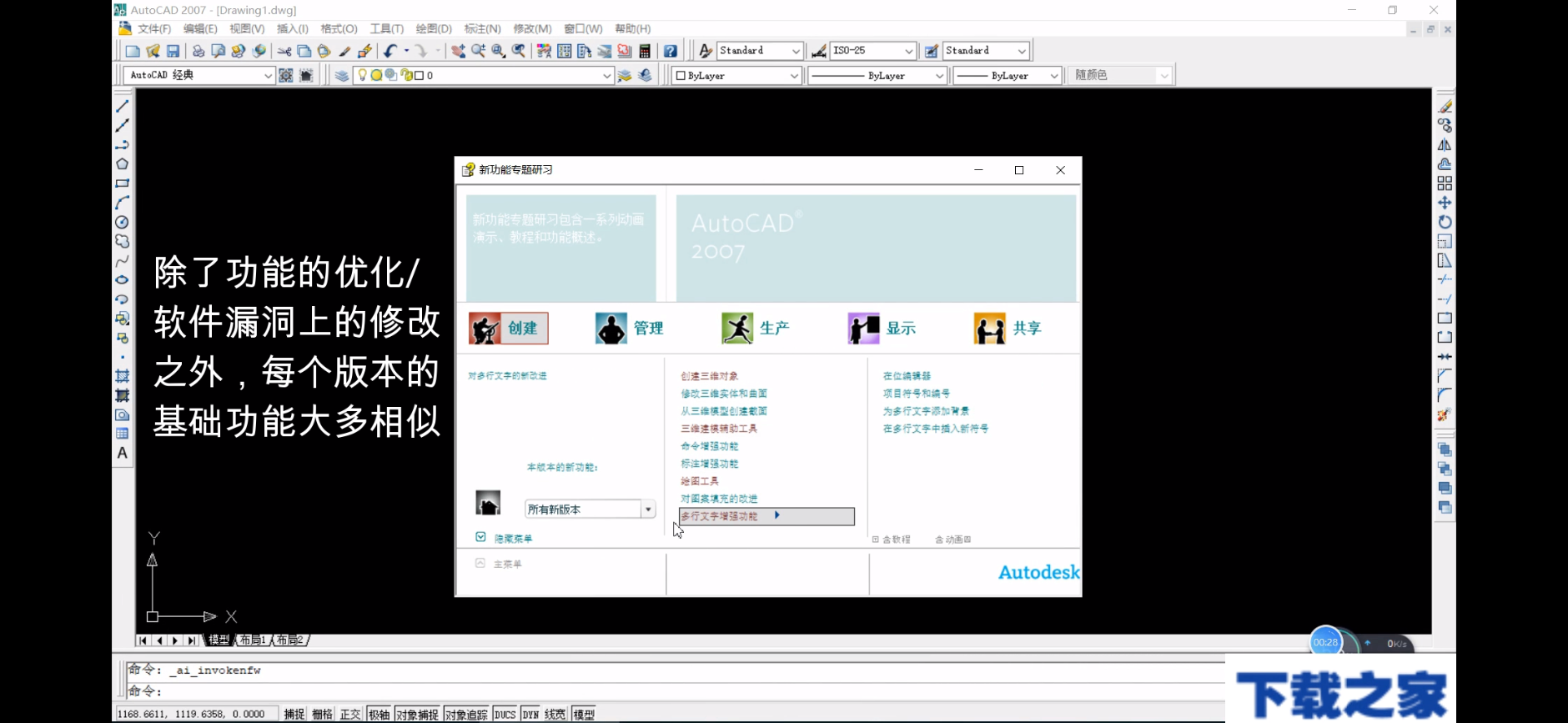Select the 生产 category button
The height and width of the screenshot is (723, 1568).
pyautogui.click(x=756, y=329)
